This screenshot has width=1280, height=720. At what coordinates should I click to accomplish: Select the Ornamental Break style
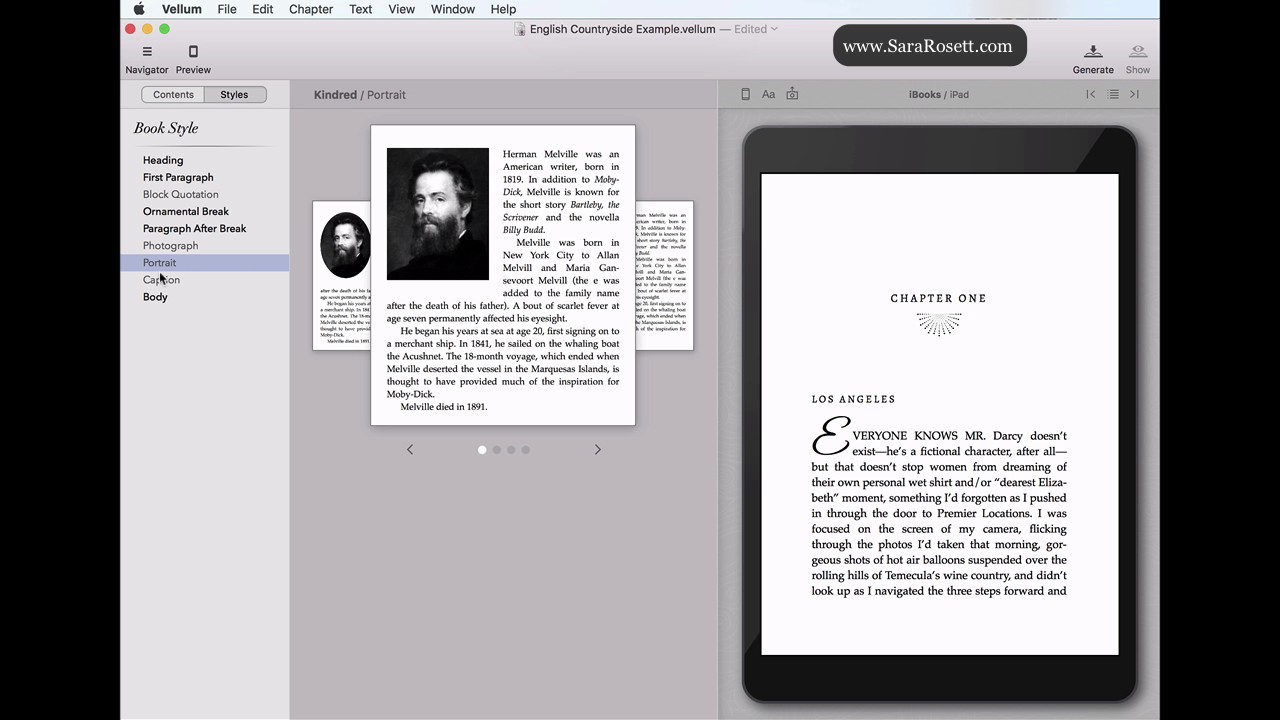186,211
